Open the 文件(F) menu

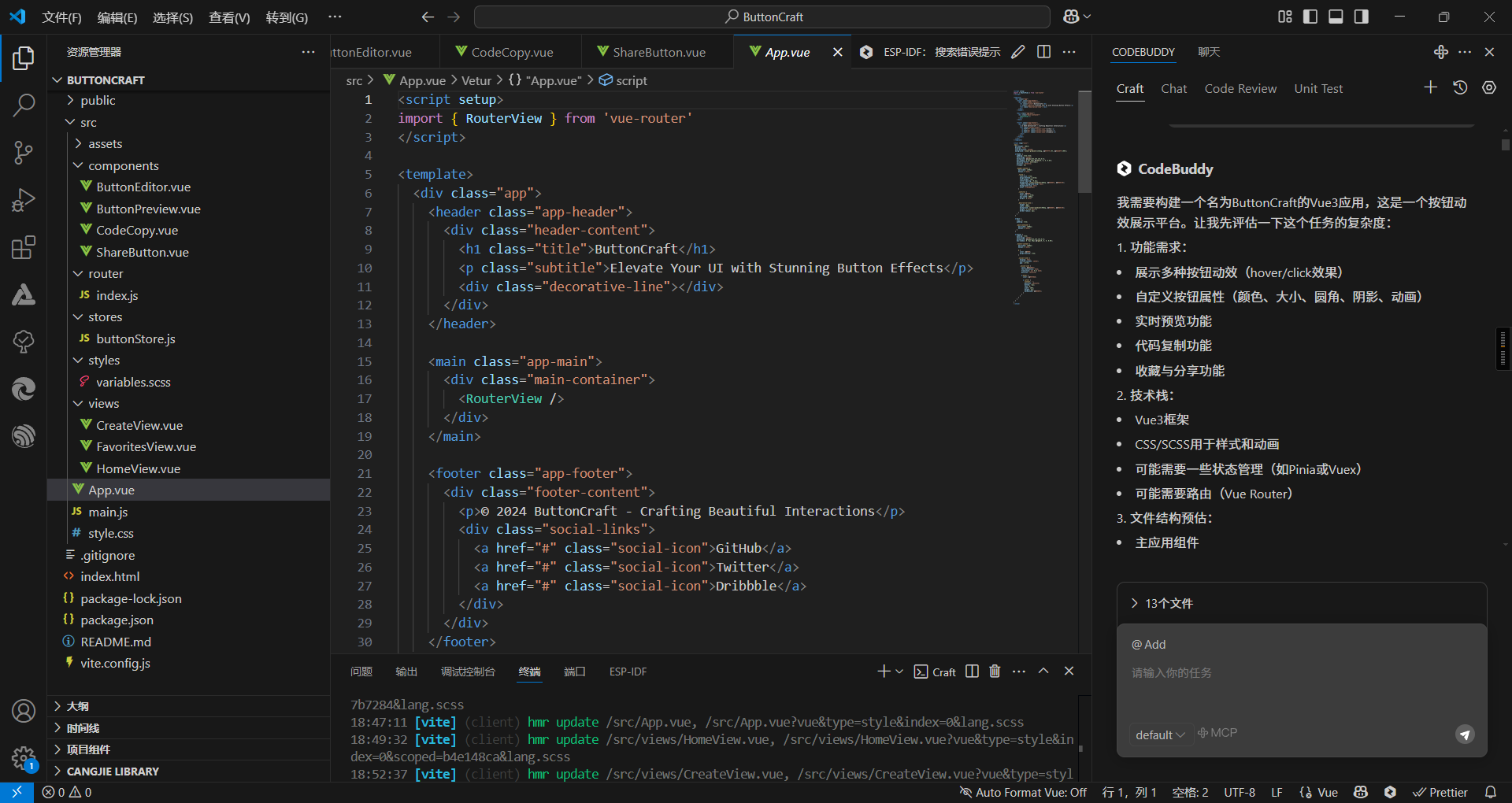click(62, 17)
